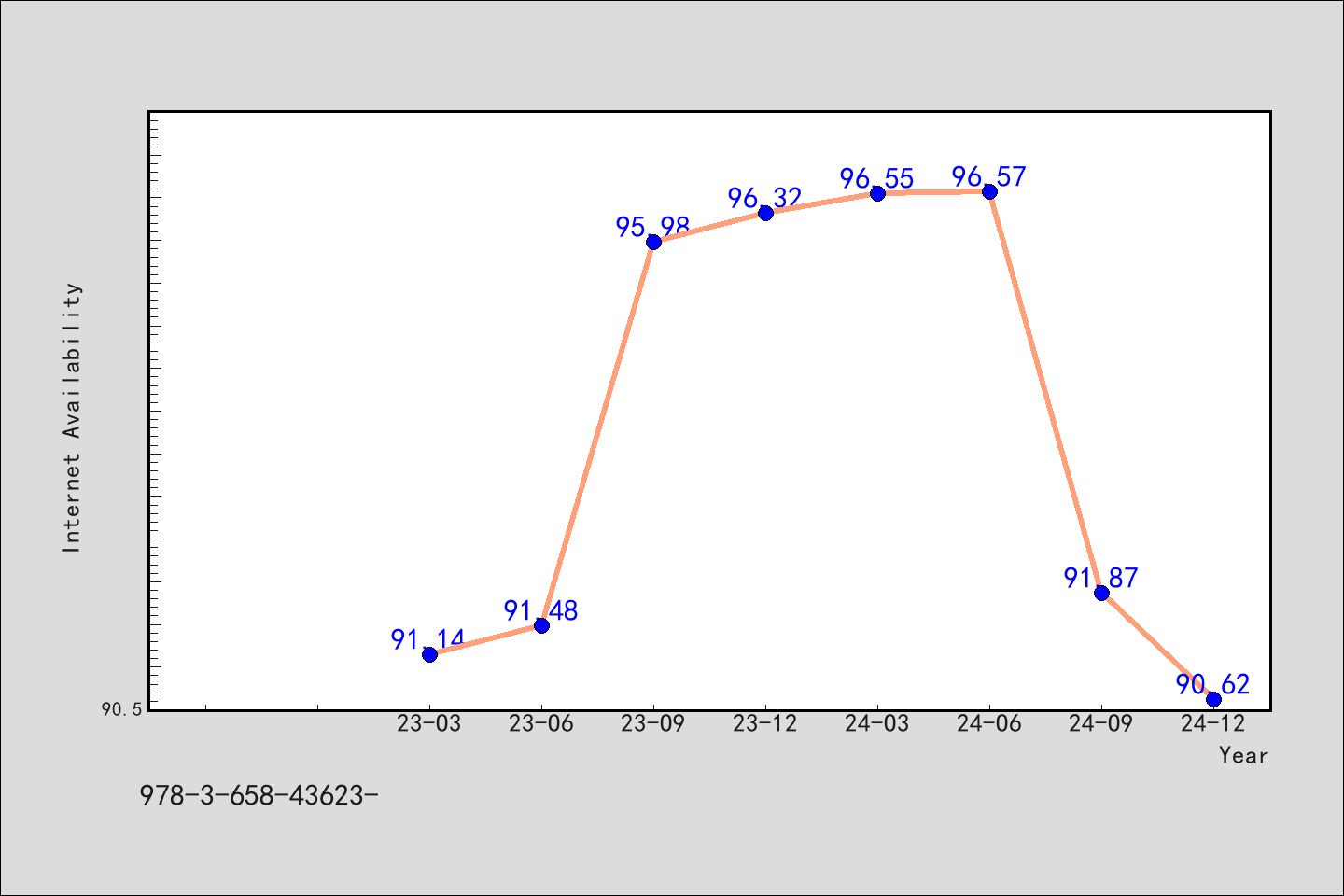Click the data point labeled 91.14
Image resolution: width=1344 pixels, height=896 pixels.
click(429, 654)
